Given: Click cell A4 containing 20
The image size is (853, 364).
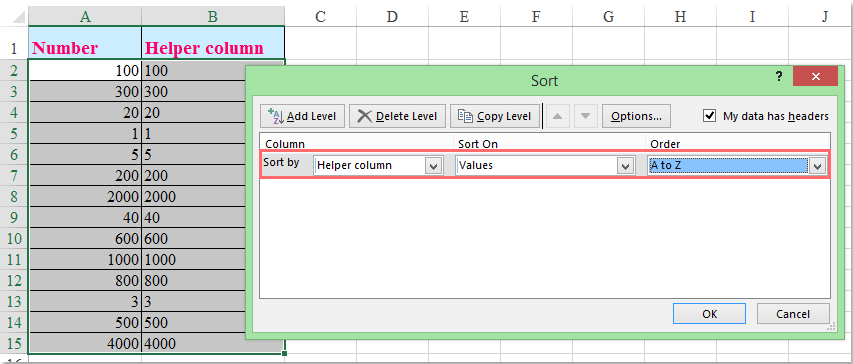Looking at the screenshot, I should click(85, 113).
